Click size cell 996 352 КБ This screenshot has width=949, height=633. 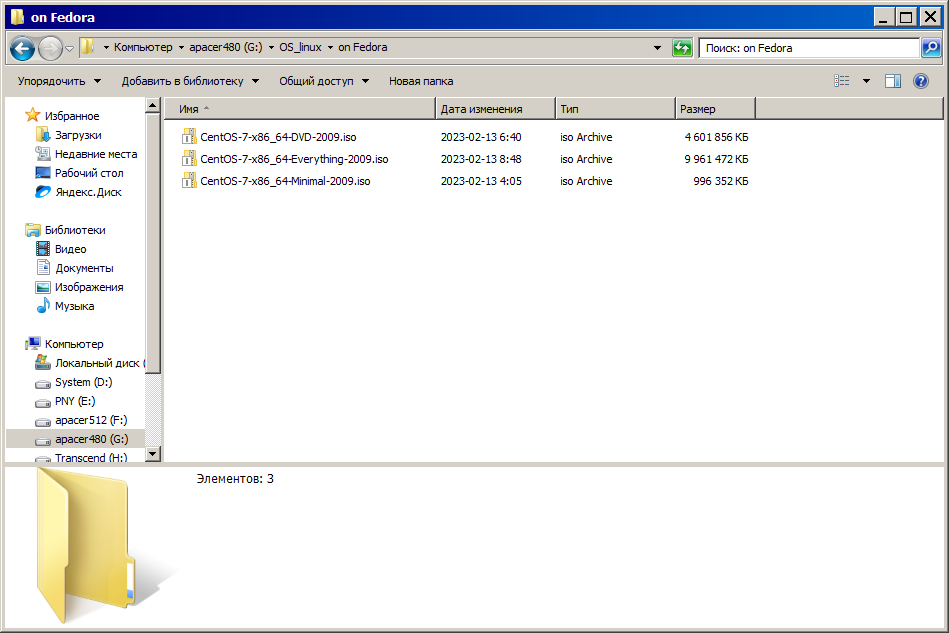pyautogui.click(x=720, y=181)
